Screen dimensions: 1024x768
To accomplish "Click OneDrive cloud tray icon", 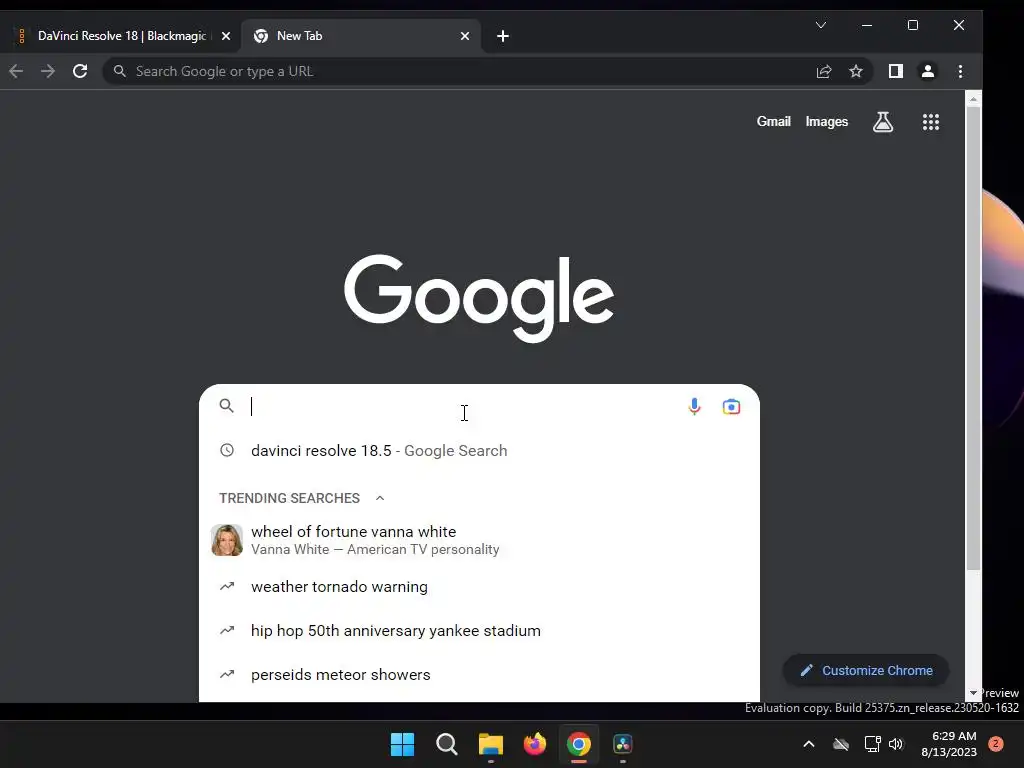I will tap(841, 744).
